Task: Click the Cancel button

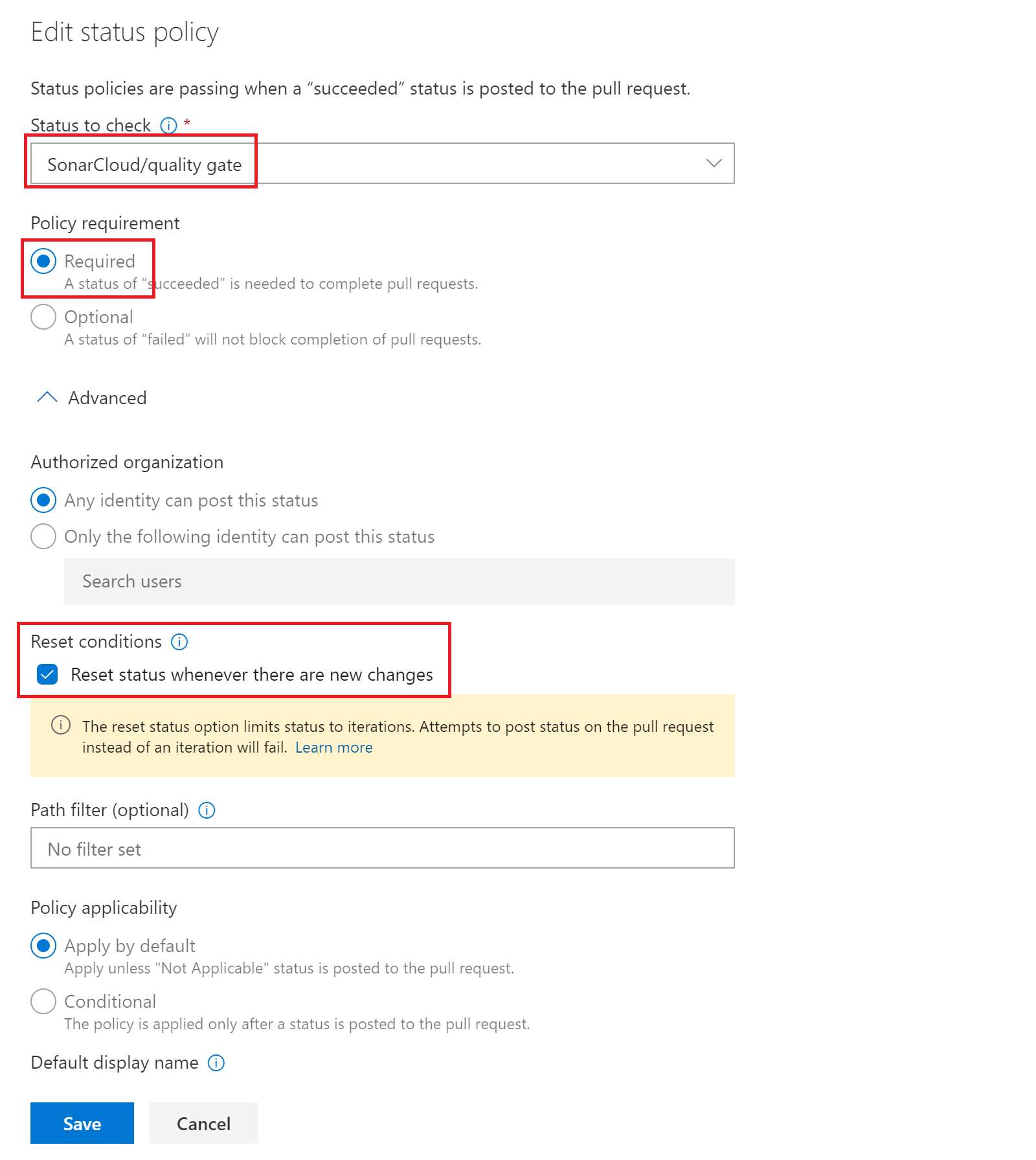Action: tap(203, 1123)
